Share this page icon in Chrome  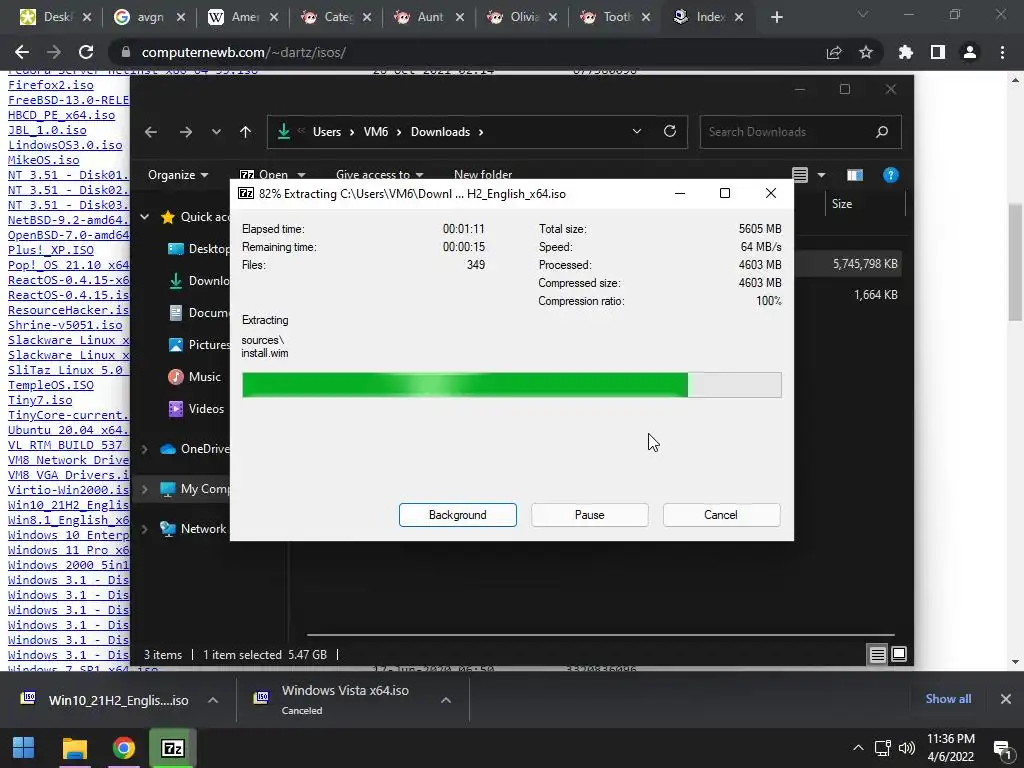point(834,52)
